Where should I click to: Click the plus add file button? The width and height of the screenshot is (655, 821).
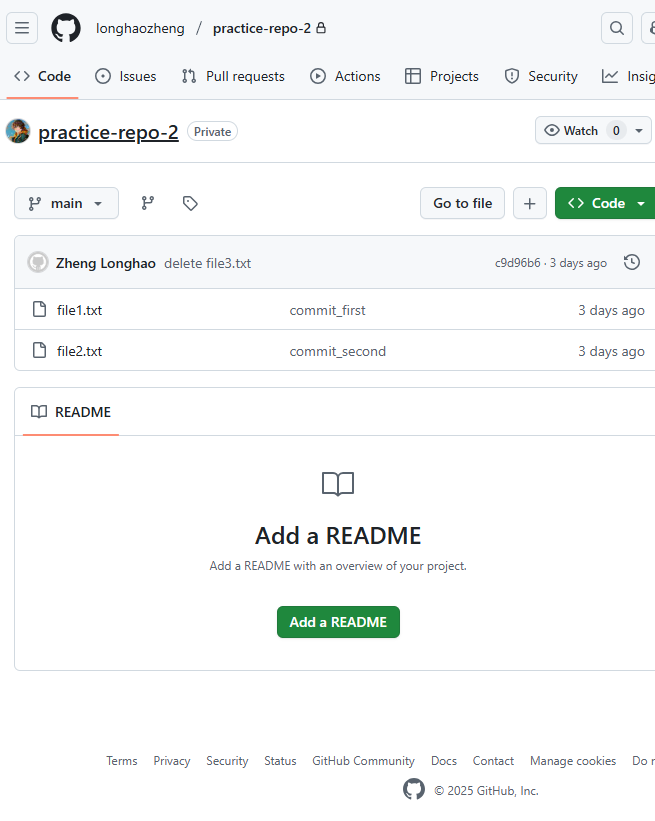click(x=530, y=203)
